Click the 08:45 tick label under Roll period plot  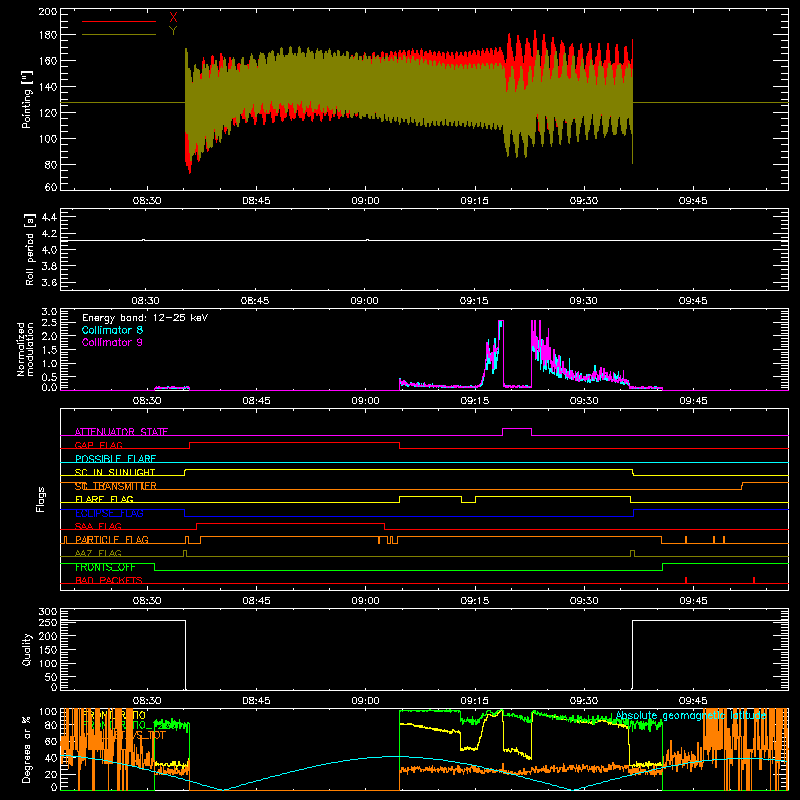(x=256, y=301)
